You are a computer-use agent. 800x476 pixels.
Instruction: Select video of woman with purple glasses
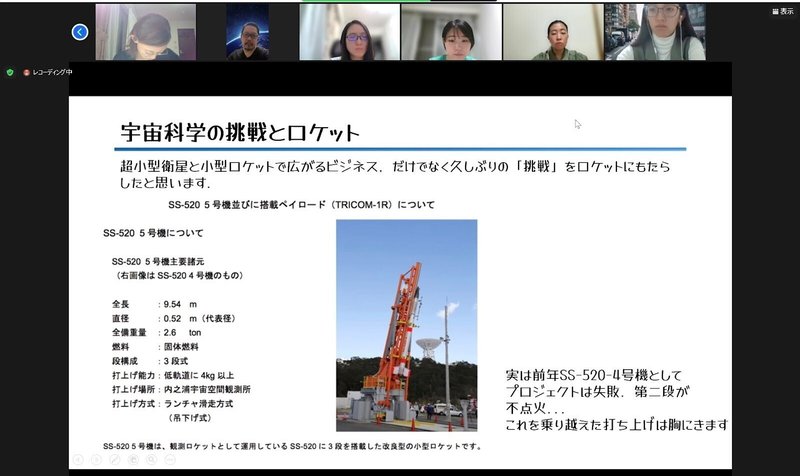pyautogui.click(x=349, y=32)
